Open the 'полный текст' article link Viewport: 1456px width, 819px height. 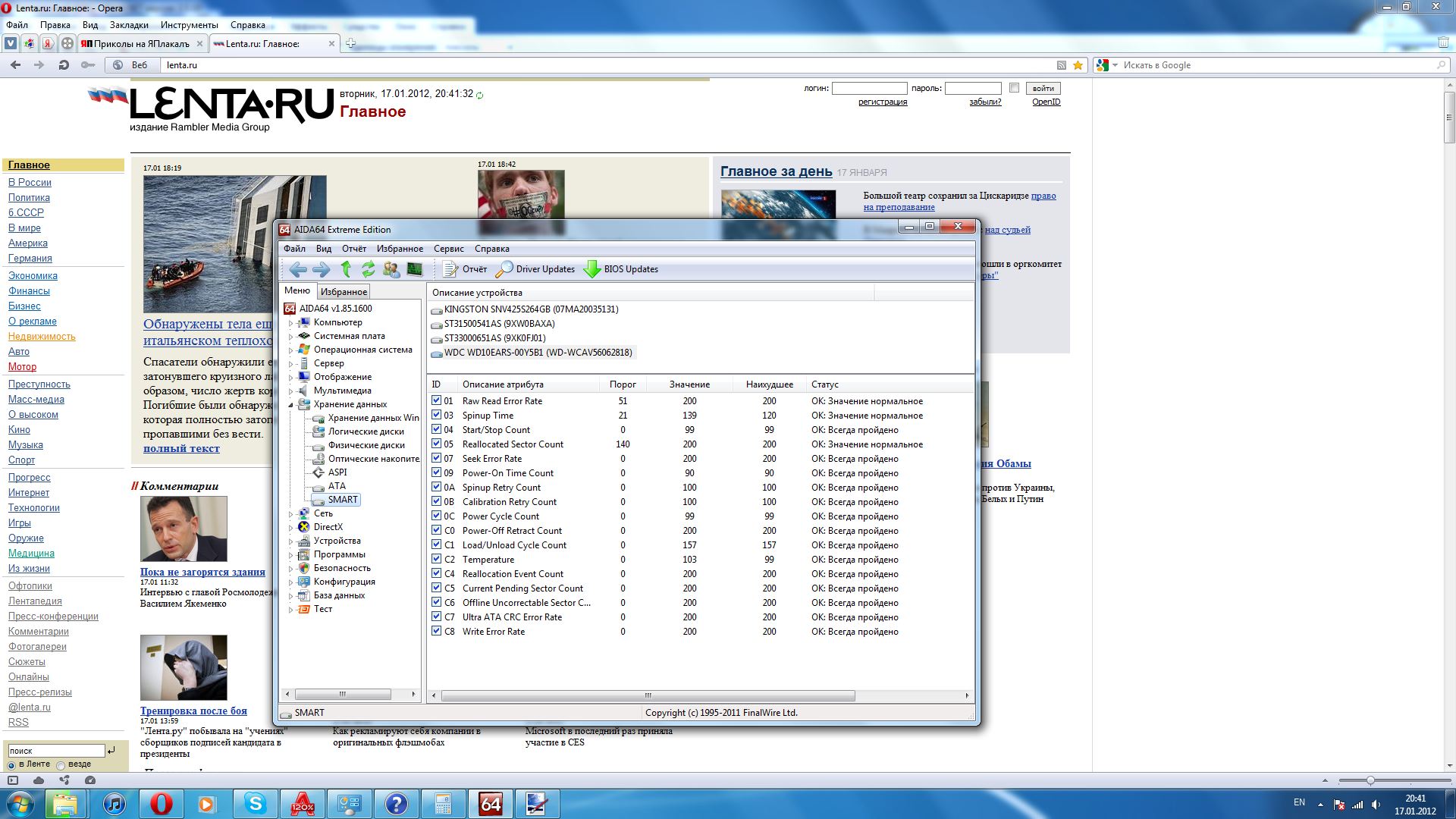[x=181, y=449]
